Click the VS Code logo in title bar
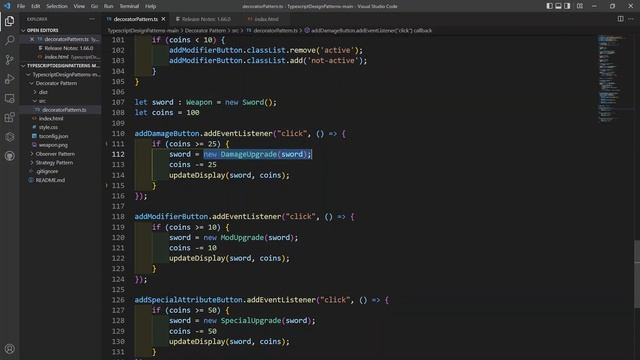The width and height of the screenshot is (640, 360). coord(7,6)
